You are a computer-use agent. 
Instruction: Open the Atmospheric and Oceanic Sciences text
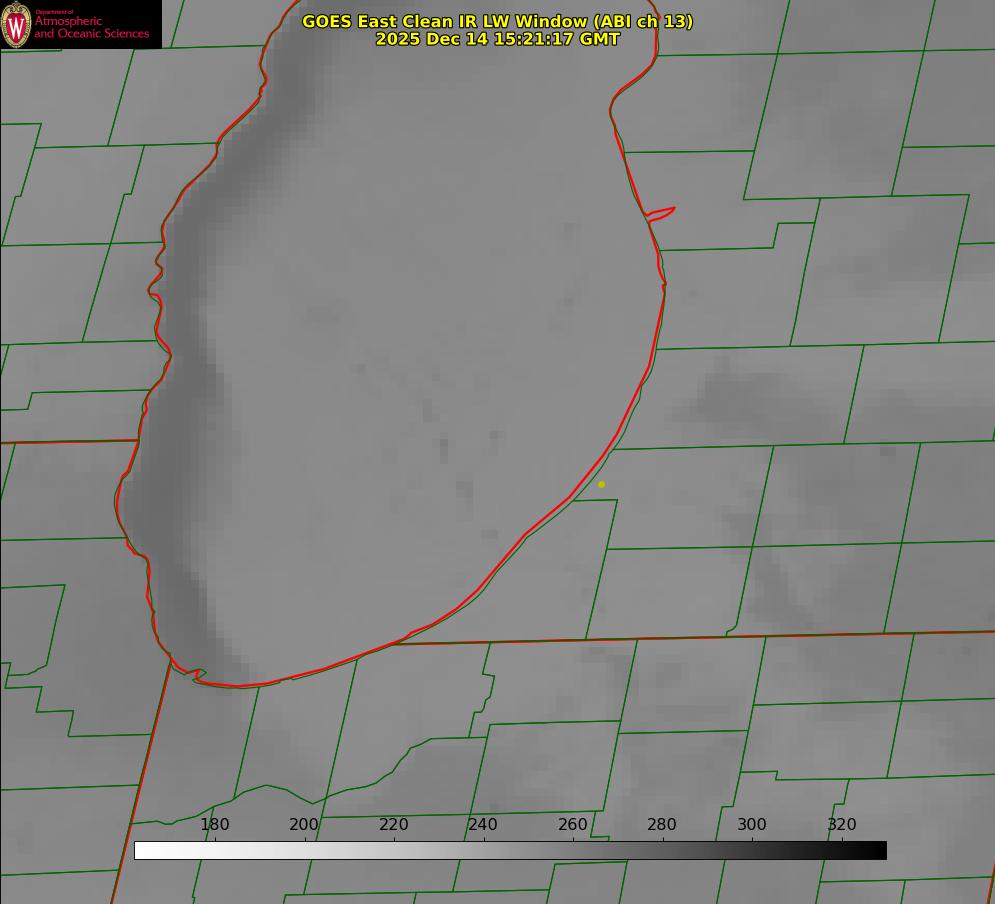click(91, 28)
